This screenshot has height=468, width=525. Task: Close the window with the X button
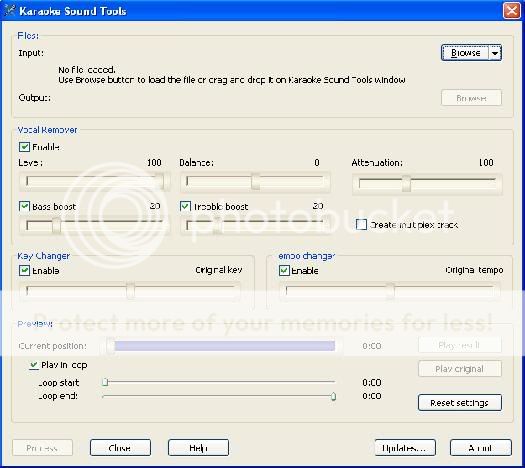coord(512,11)
